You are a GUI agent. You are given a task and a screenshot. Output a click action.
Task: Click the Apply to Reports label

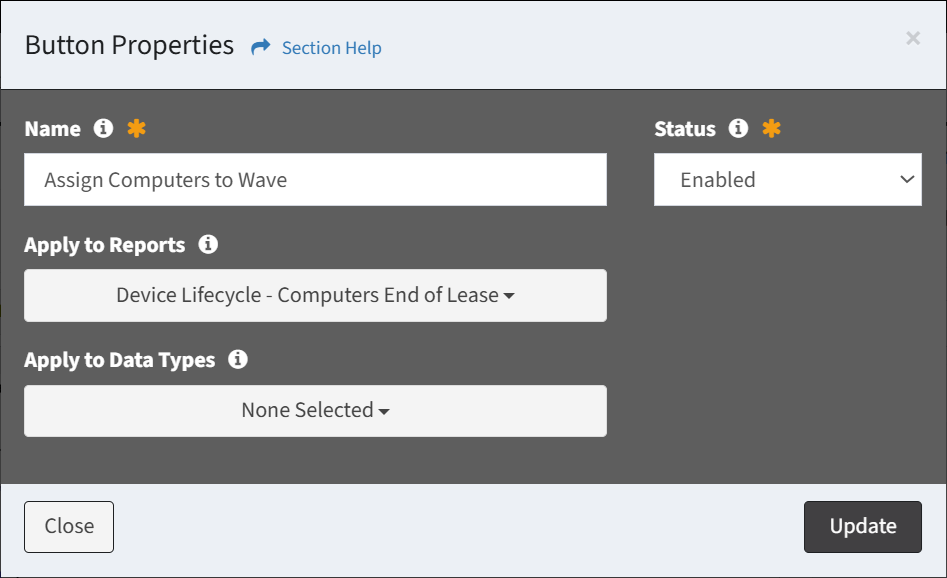[x=104, y=245]
